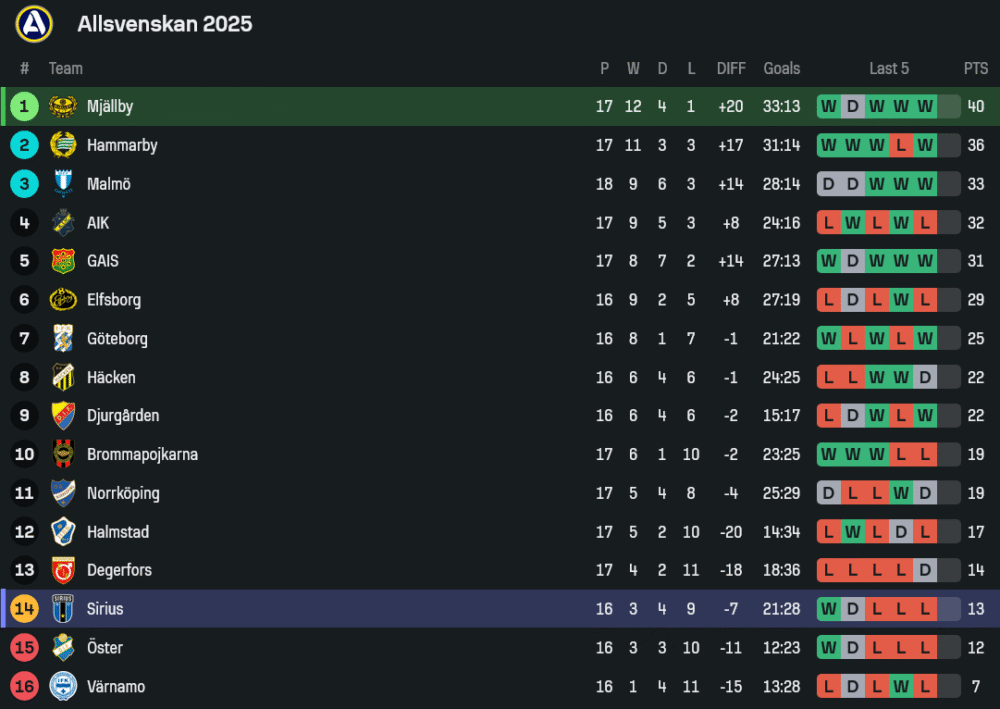Image resolution: width=1000 pixels, height=709 pixels.
Task: Sort table by PTS column header
Action: [x=976, y=69]
